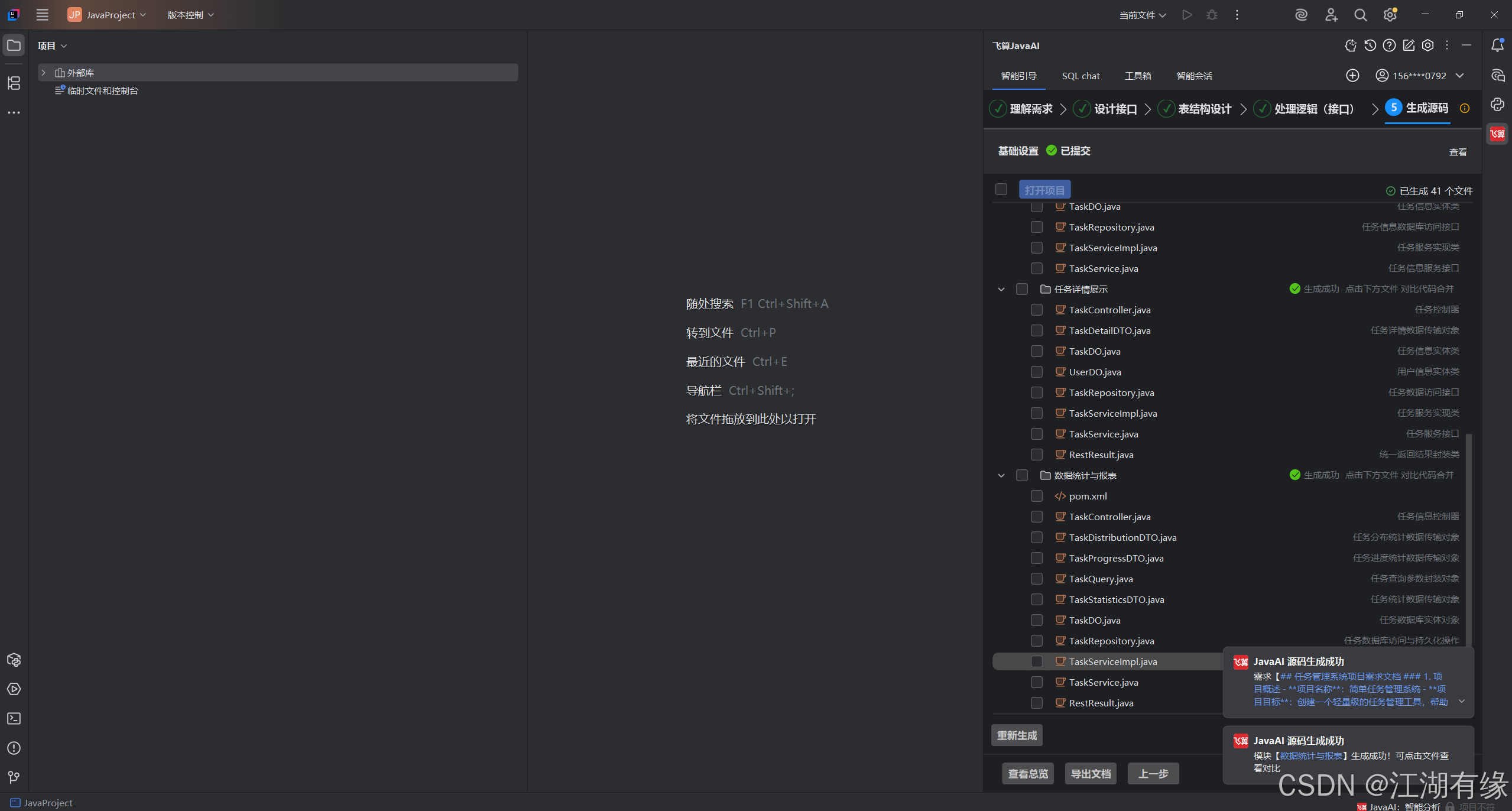Open IDE settings gear

click(x=1390, y=15)
